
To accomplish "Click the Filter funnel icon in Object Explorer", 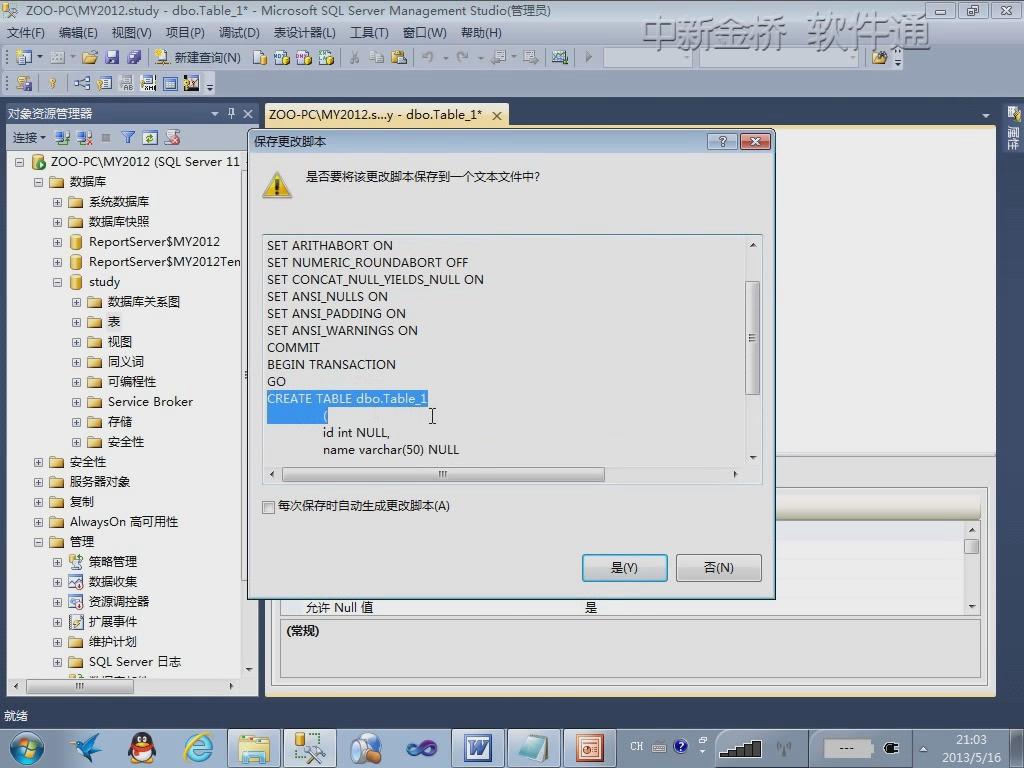I will 128,138.
